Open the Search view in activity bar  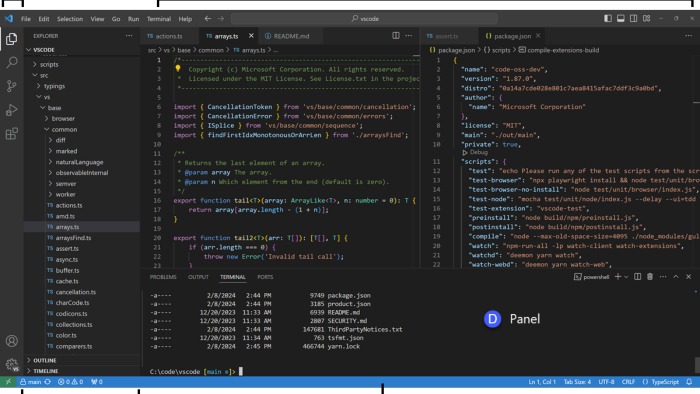coord(12,62)
